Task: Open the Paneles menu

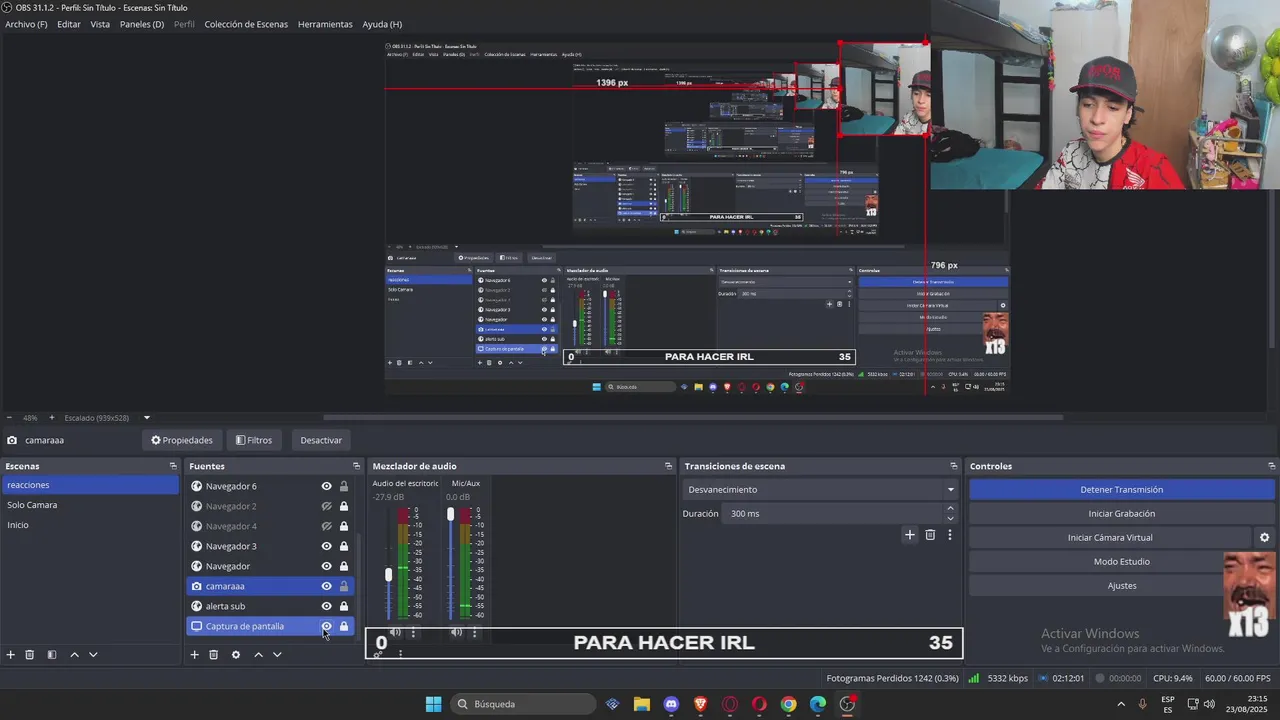Action: pos(142,24)
